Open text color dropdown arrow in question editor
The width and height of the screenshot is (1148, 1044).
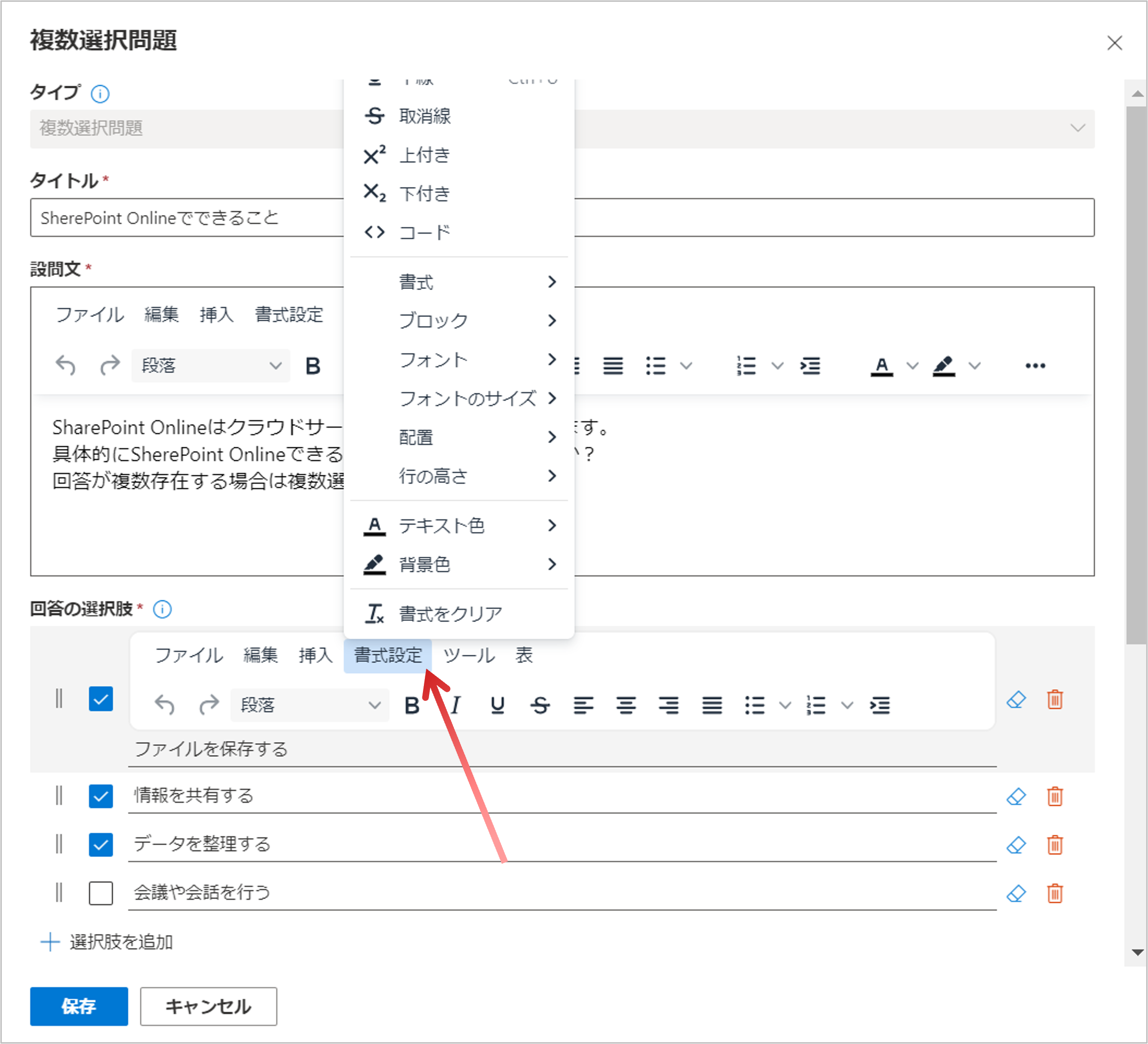912,365
